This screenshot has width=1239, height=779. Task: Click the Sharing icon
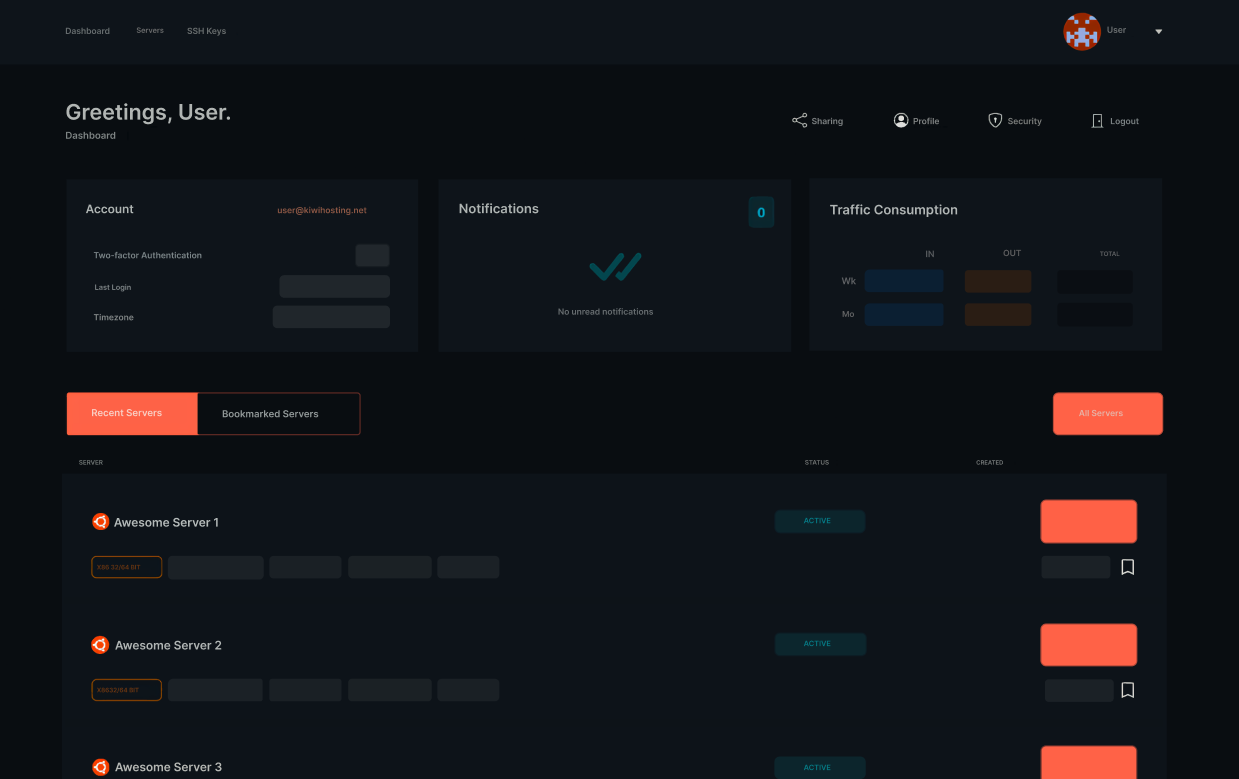[800, 119]
